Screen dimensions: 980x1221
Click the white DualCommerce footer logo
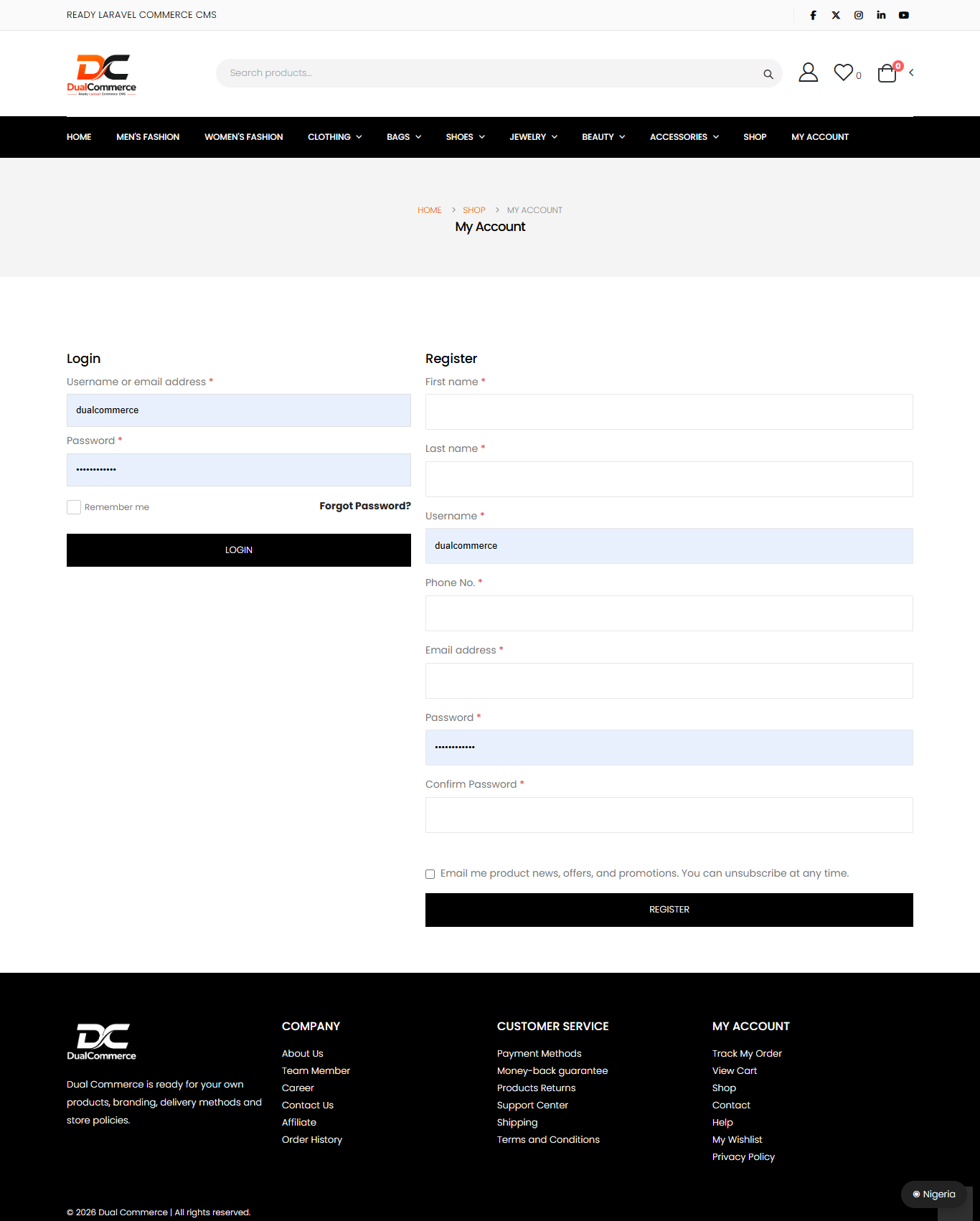click(x=101, y=1042)
